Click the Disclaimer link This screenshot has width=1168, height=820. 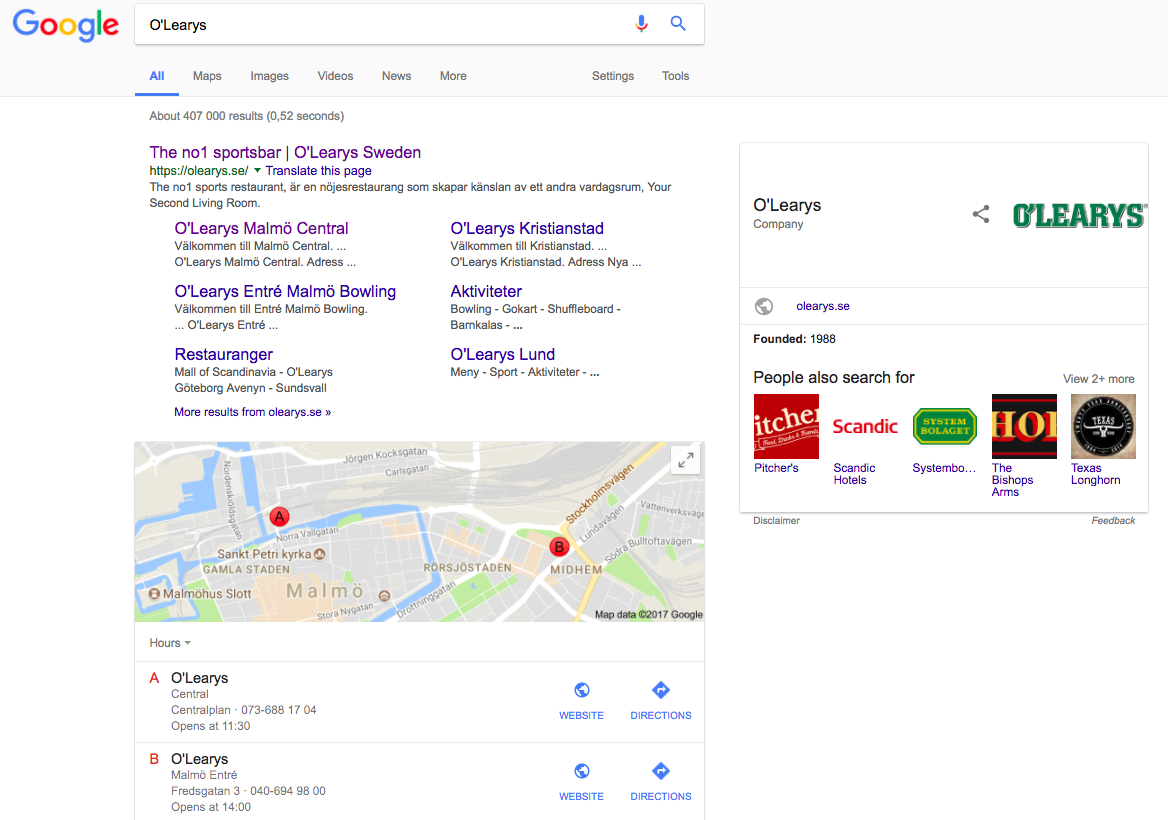click(x=776, y=521)
